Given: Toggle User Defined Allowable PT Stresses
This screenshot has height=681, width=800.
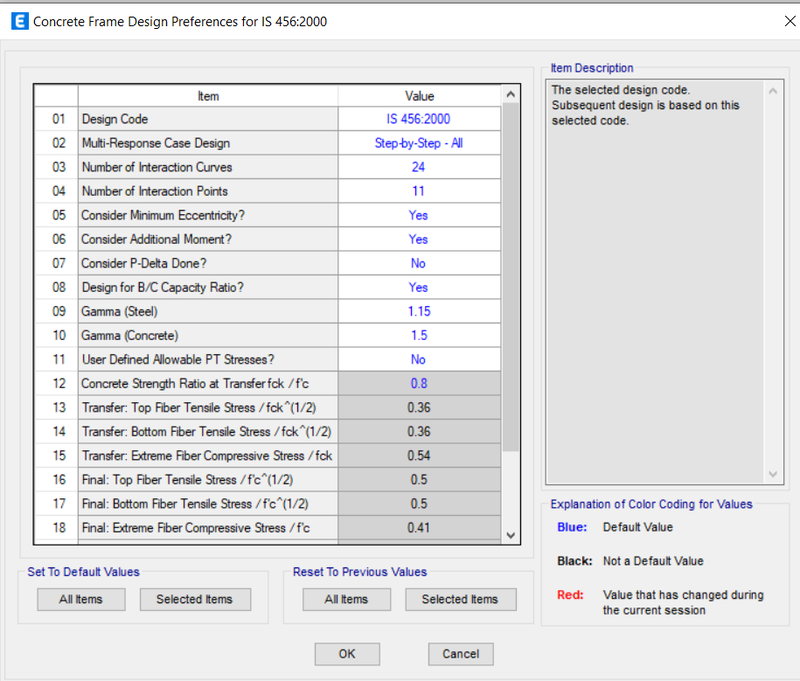Looking at the screenshot, I should click(418, 359).
